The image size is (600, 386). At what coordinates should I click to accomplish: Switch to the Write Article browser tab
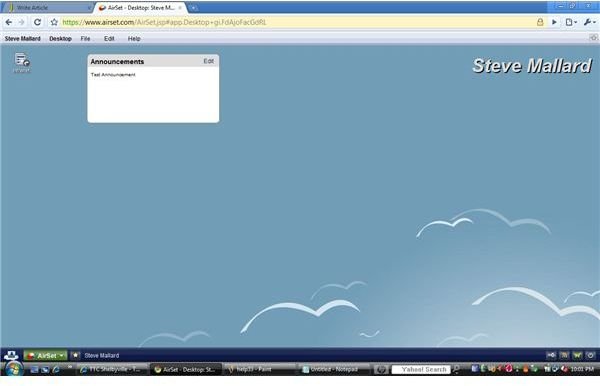click(48, 7)
